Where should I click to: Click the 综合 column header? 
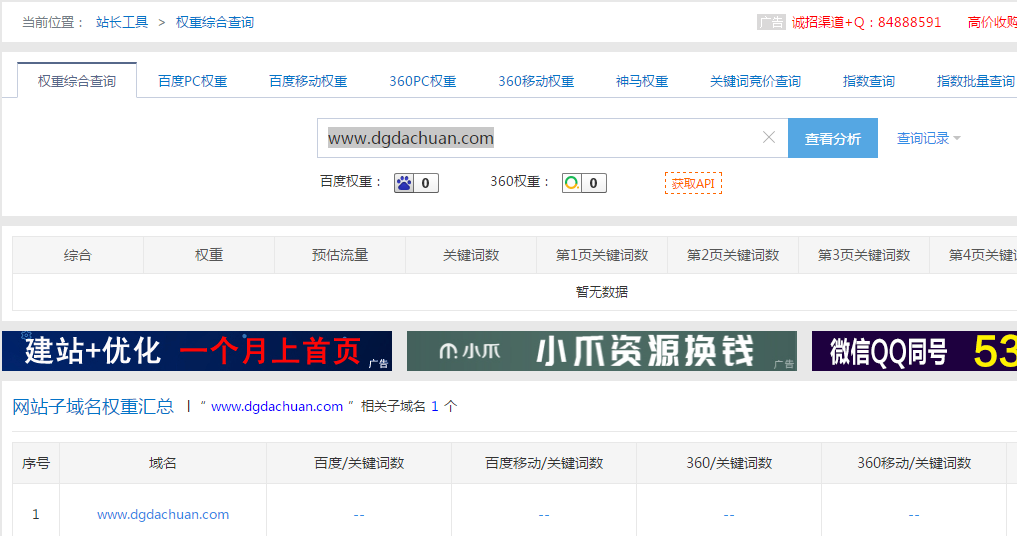click(78, 255)
